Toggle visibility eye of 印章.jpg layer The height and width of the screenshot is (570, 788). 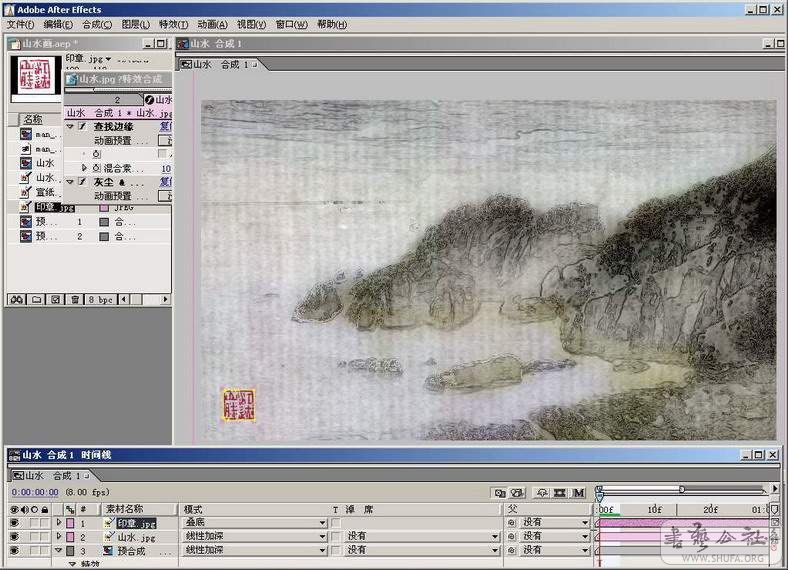[x=14, y=523]
